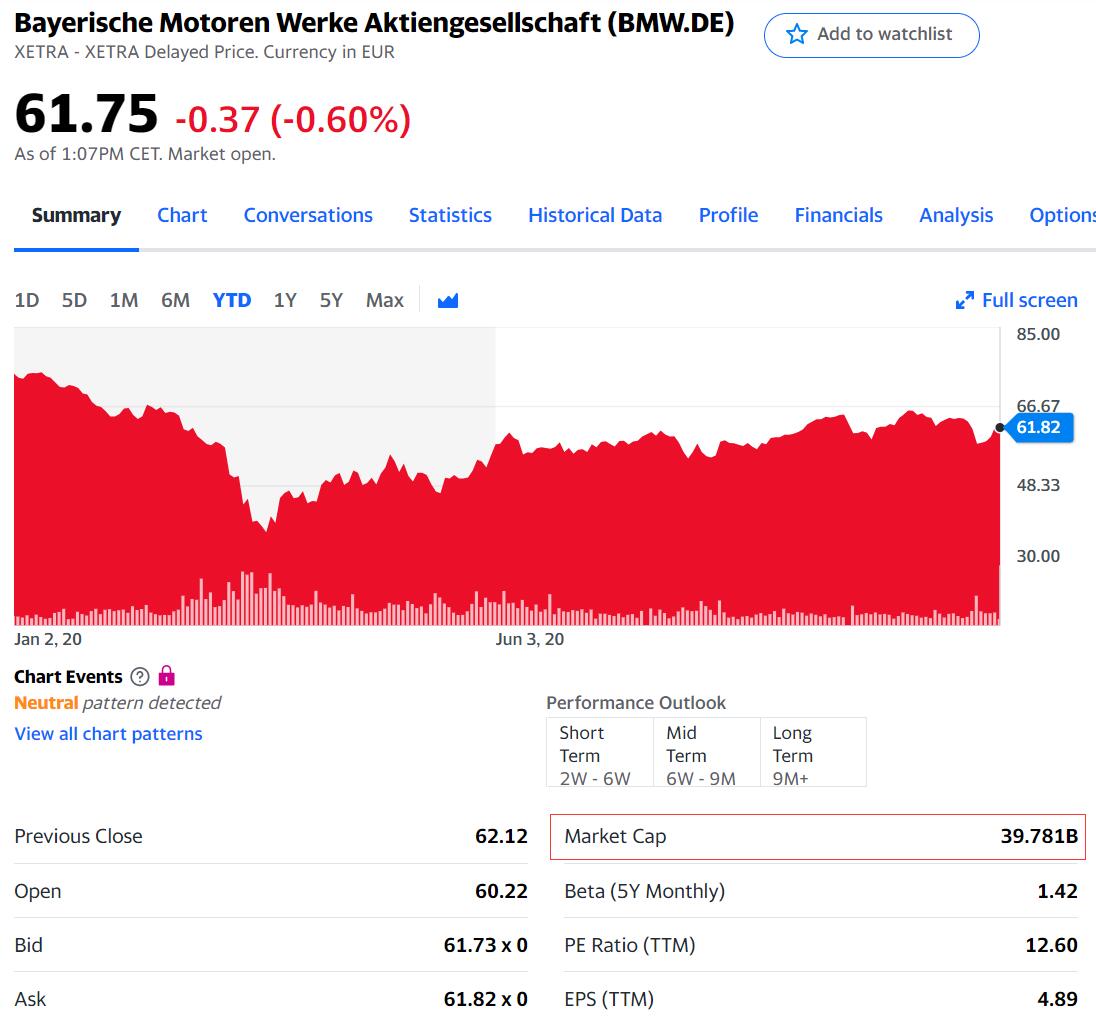Open View all chart patterns link
1096x1017 pixels.
click(x=108, y=734)
